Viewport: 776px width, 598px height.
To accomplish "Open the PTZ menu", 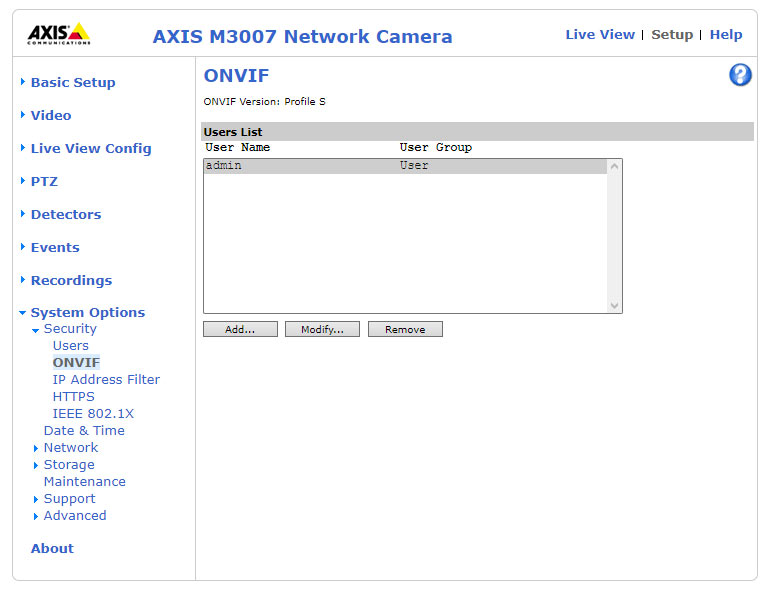I will 45,181.
